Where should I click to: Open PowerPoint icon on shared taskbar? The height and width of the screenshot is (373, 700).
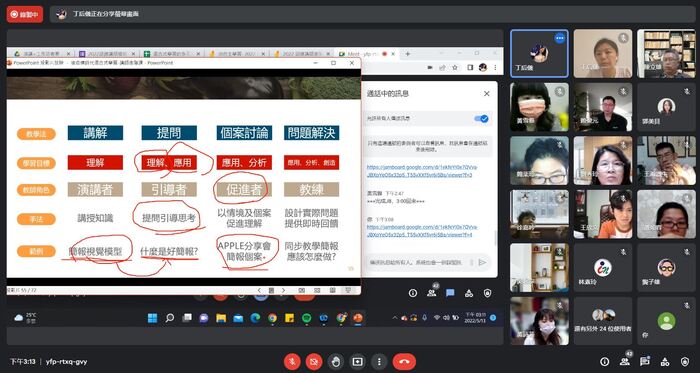(358, 318)
